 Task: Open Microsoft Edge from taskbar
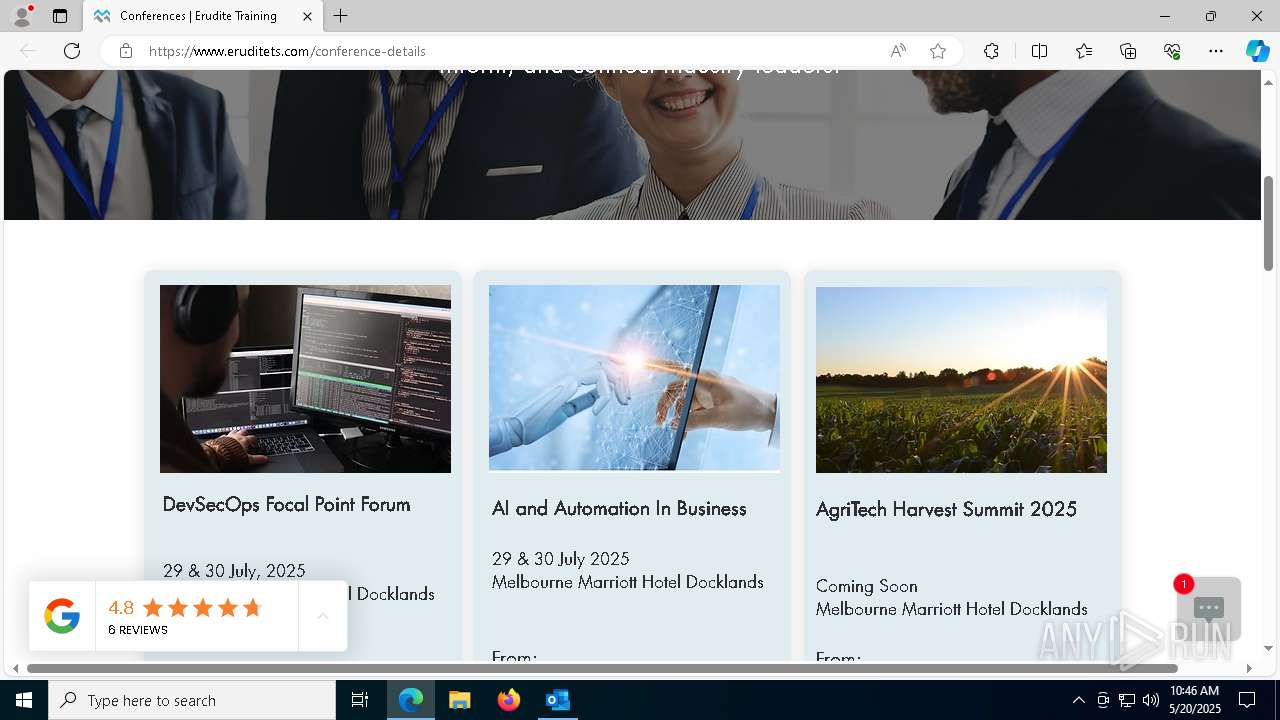411,700
